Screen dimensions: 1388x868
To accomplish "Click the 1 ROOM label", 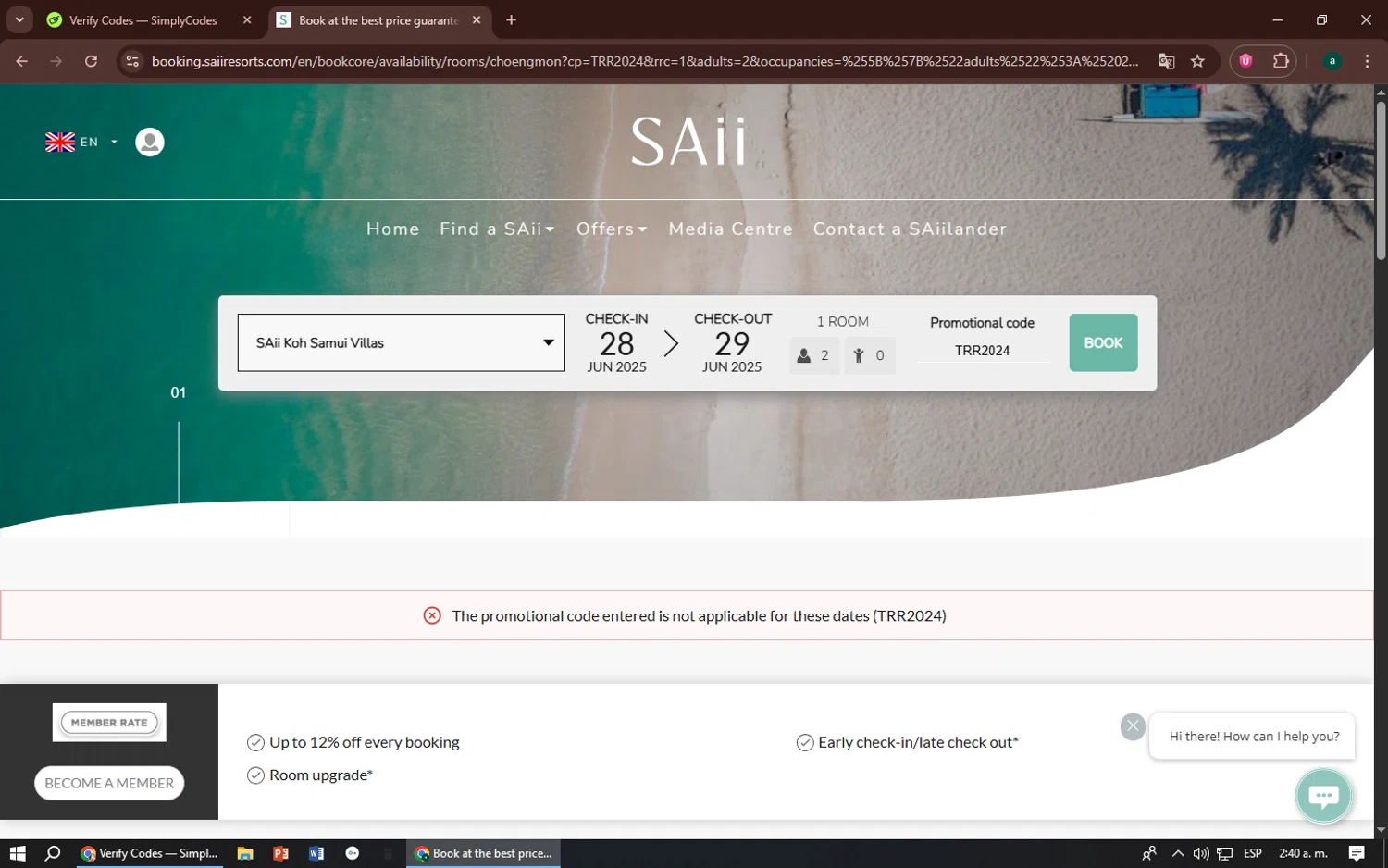I will coord(843,322).
